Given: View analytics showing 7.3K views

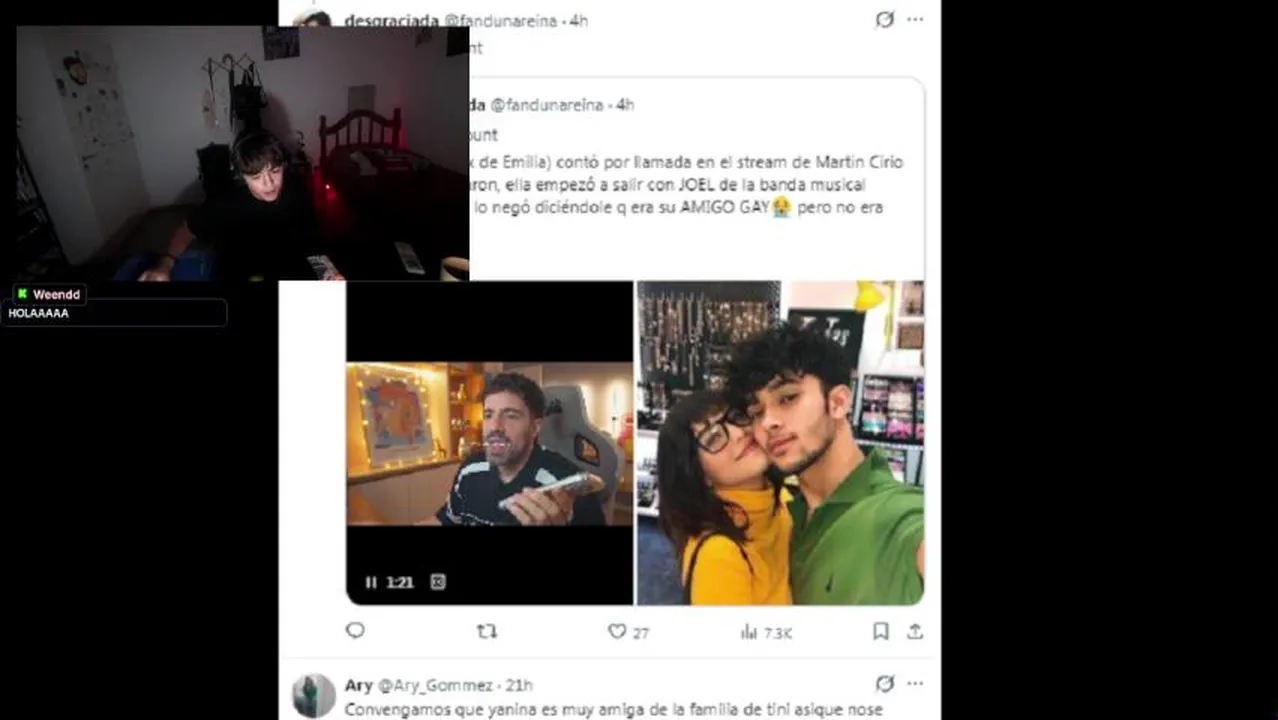Looking at the screenshot, I should [766, 632].
